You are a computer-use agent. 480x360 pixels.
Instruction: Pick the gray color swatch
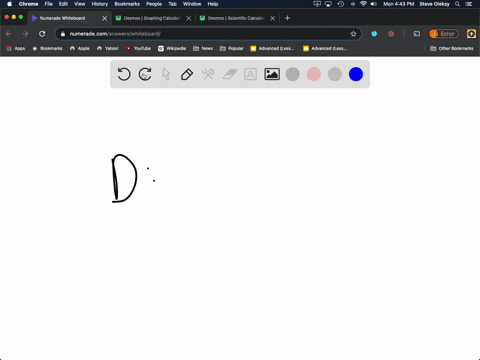[x=293, y=74]
